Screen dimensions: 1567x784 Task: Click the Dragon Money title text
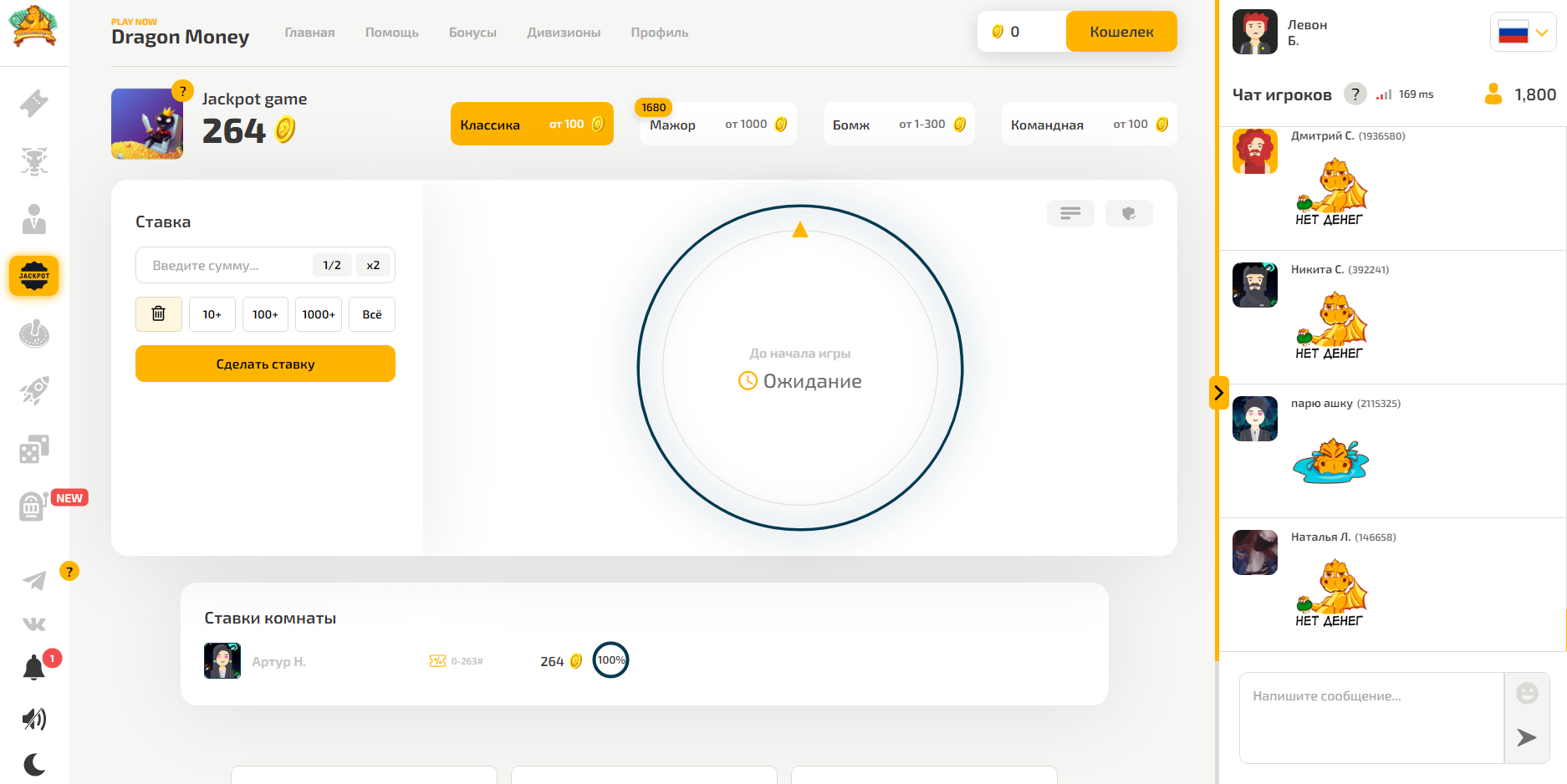tap(180, 37)
